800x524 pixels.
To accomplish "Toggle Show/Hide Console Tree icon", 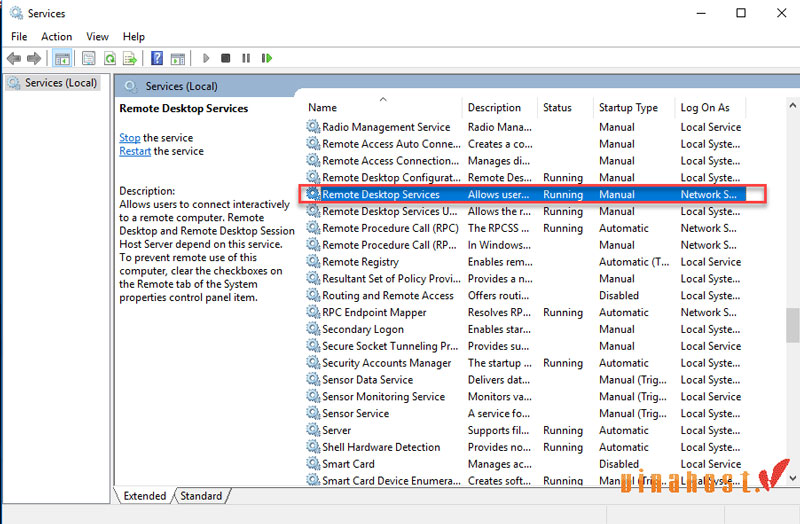I will pos(62,59).
